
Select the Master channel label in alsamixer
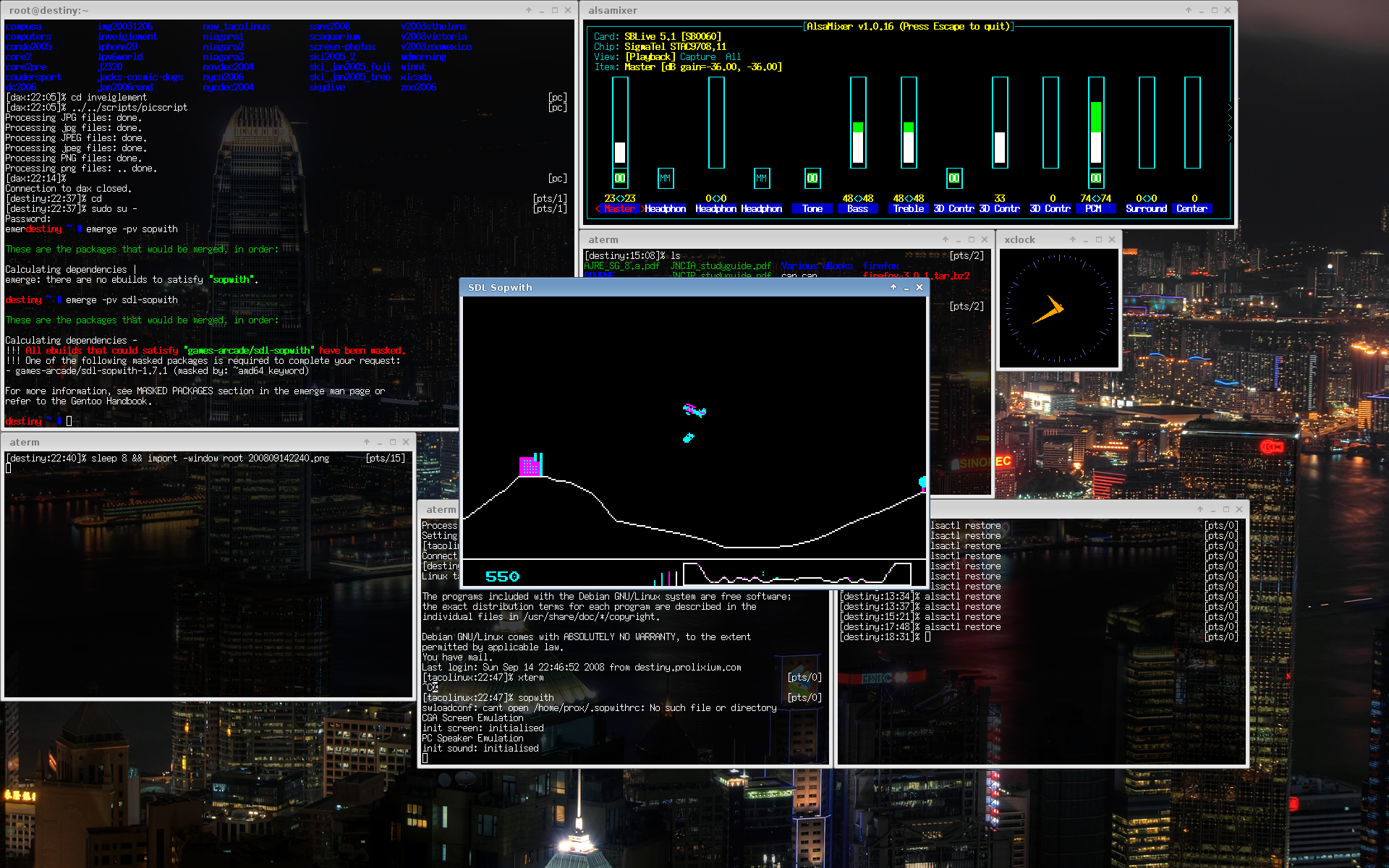[x=620, y=208]
